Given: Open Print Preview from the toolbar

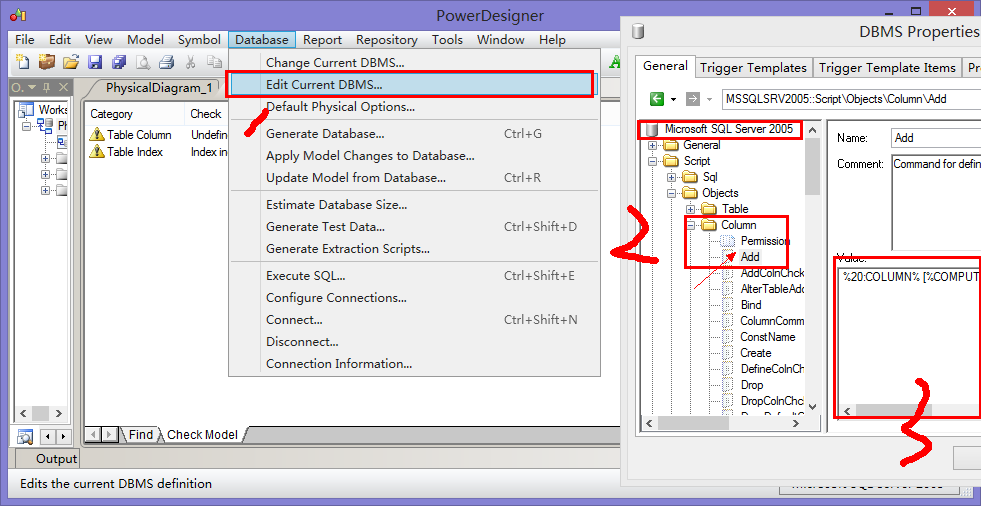Looking at the screenshot, I should pyautogui.click(x=143, y=62).
